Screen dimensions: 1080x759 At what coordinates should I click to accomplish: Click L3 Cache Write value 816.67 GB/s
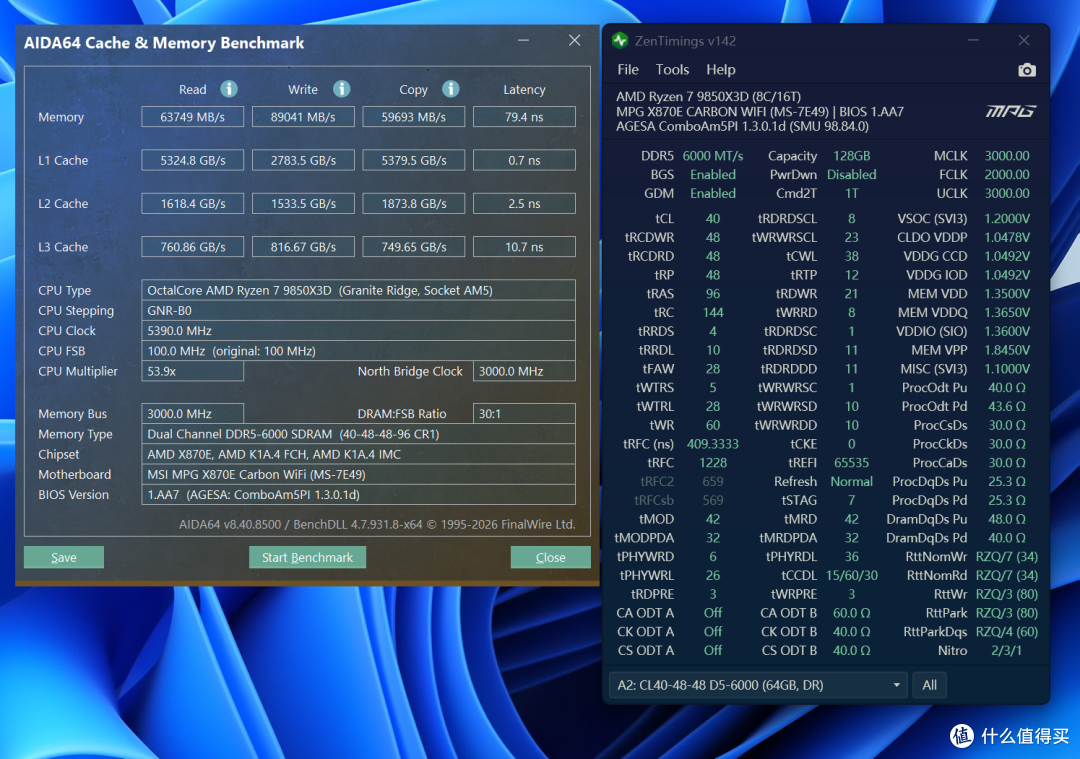click(x=303, y=247)
